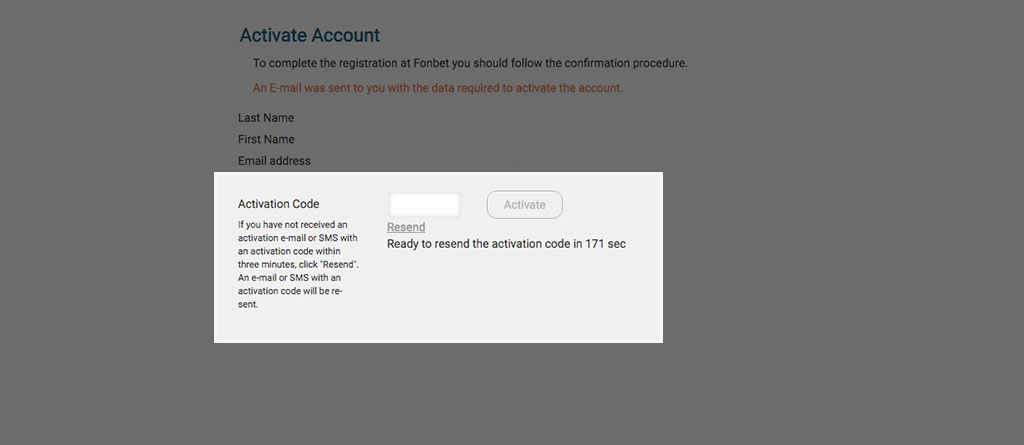Click the Email address label
Viewport: 1024px width, 445px height.
click(274, 161)
